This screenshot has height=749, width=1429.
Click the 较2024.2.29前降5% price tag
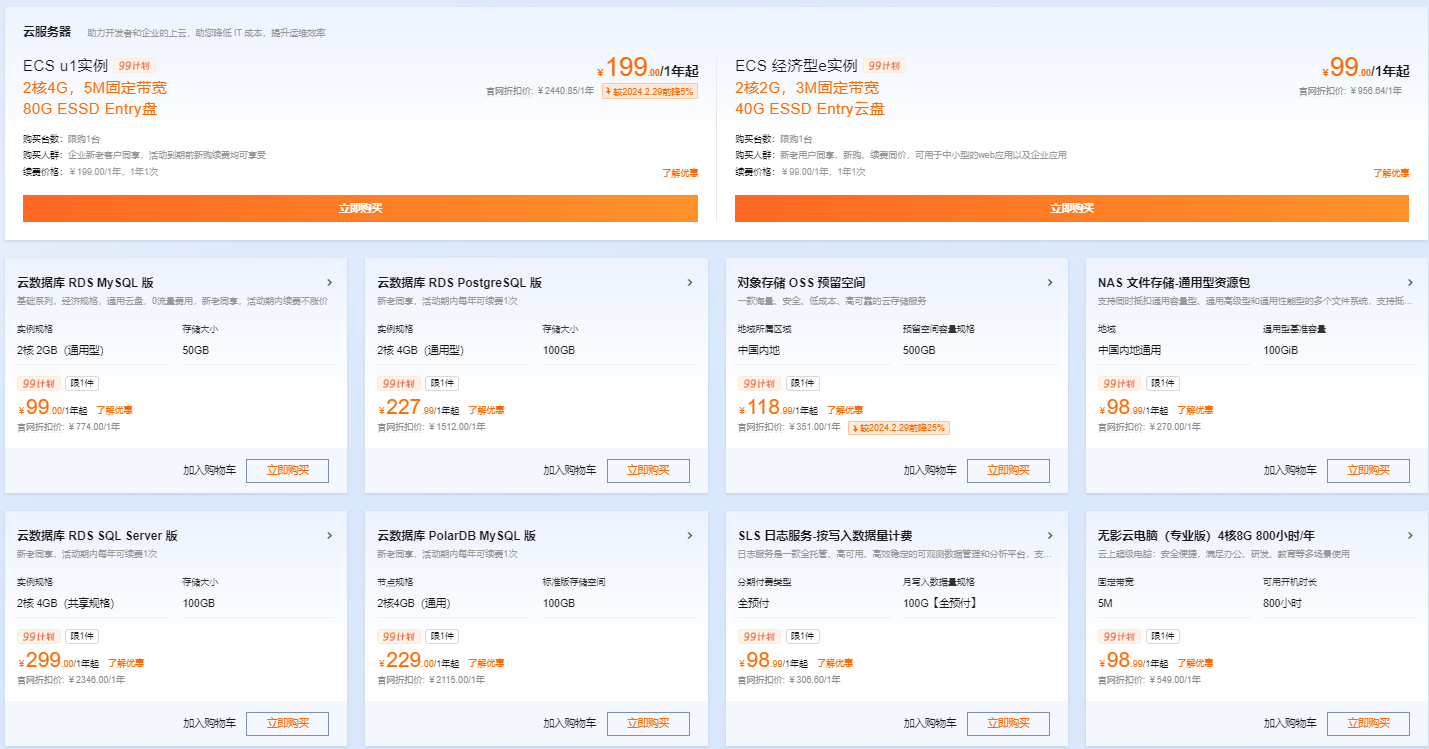coord(650,91)
